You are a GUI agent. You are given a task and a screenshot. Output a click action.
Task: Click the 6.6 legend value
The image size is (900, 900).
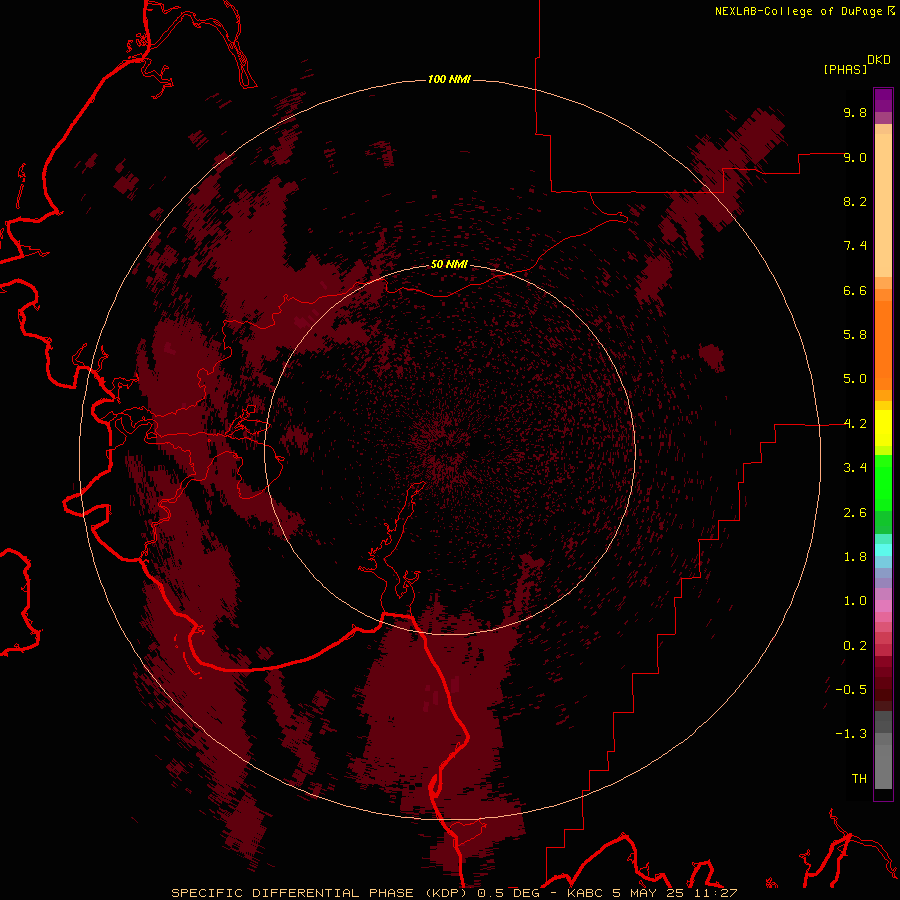(x=855, y=290)
